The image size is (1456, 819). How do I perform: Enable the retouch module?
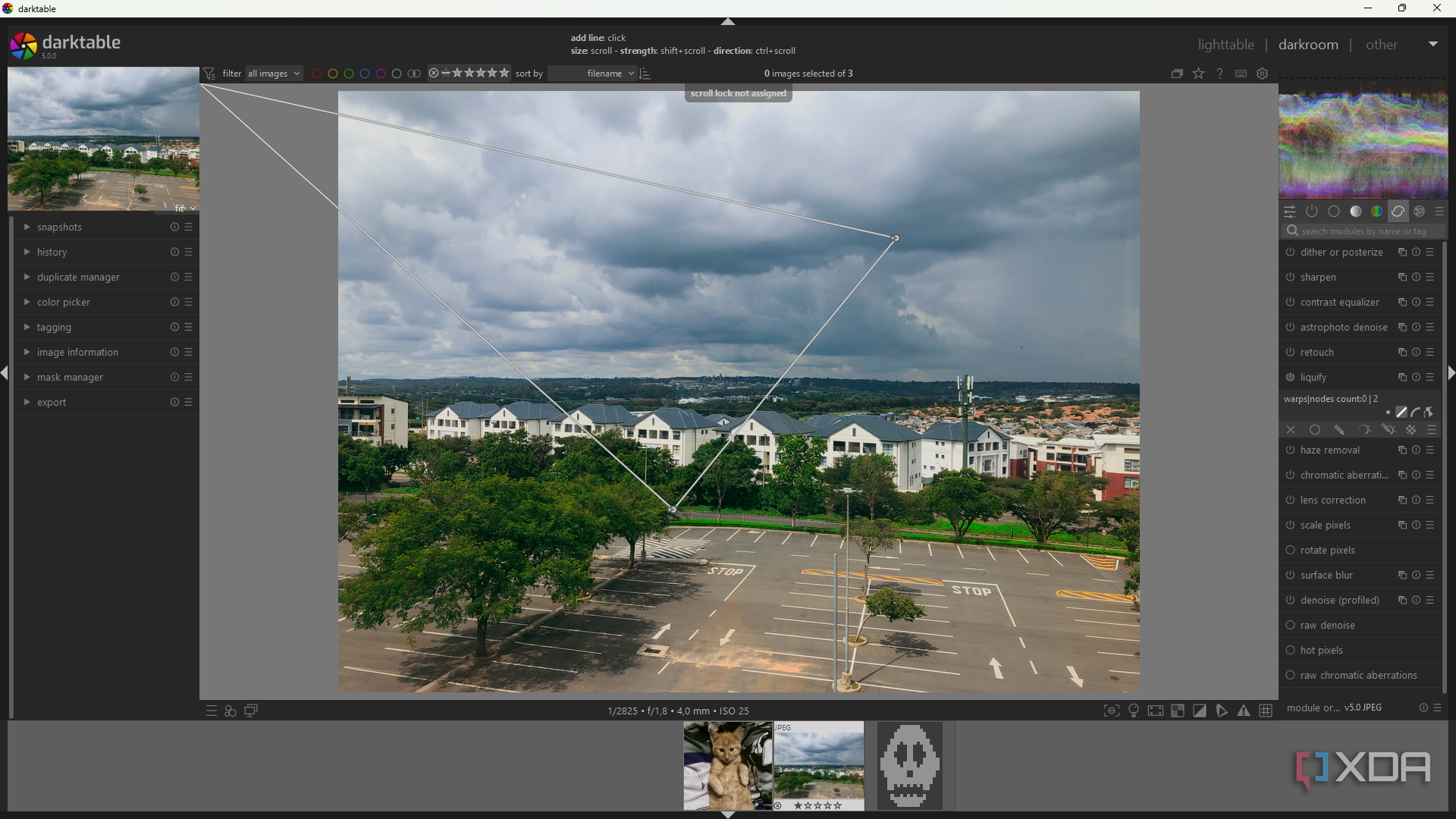point(1290,353)
